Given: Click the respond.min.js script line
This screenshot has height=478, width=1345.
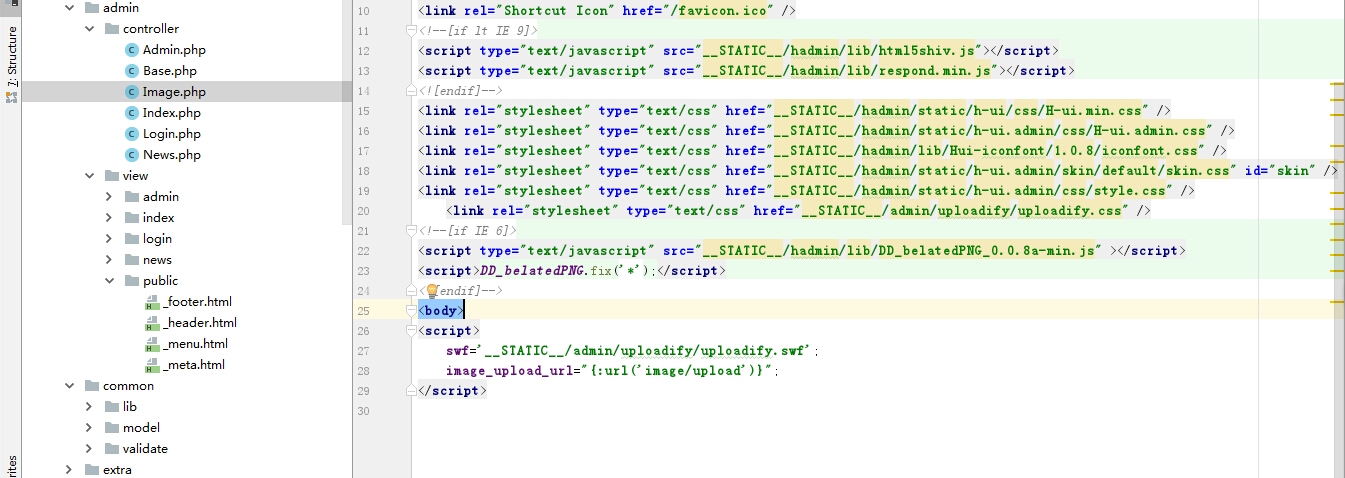Looking at the screenshot, I should tap(746, 71).
